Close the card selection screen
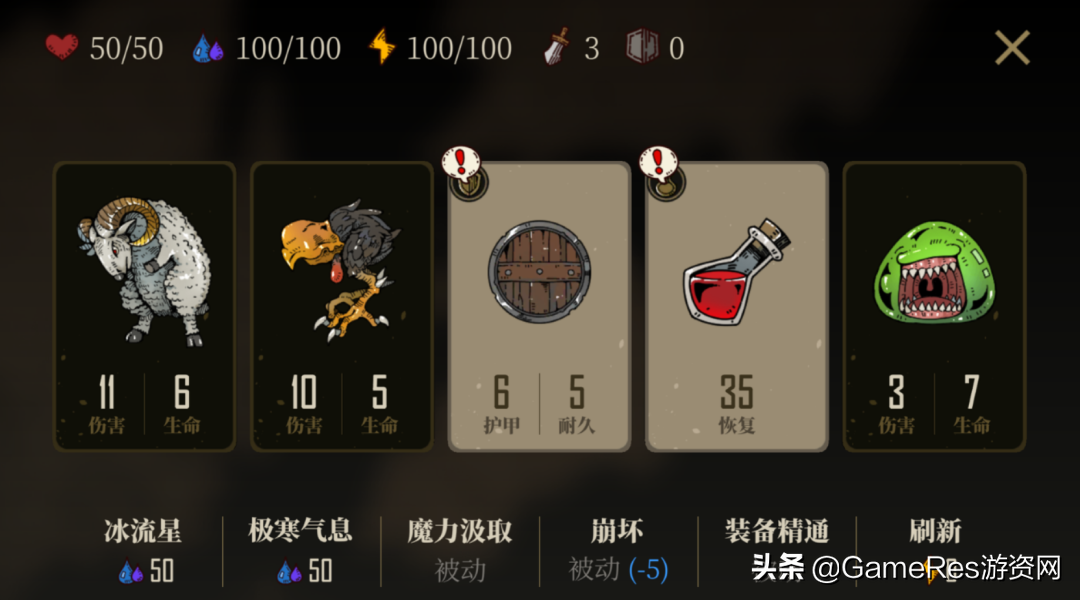1080x600 pixels. (1012, 48)
